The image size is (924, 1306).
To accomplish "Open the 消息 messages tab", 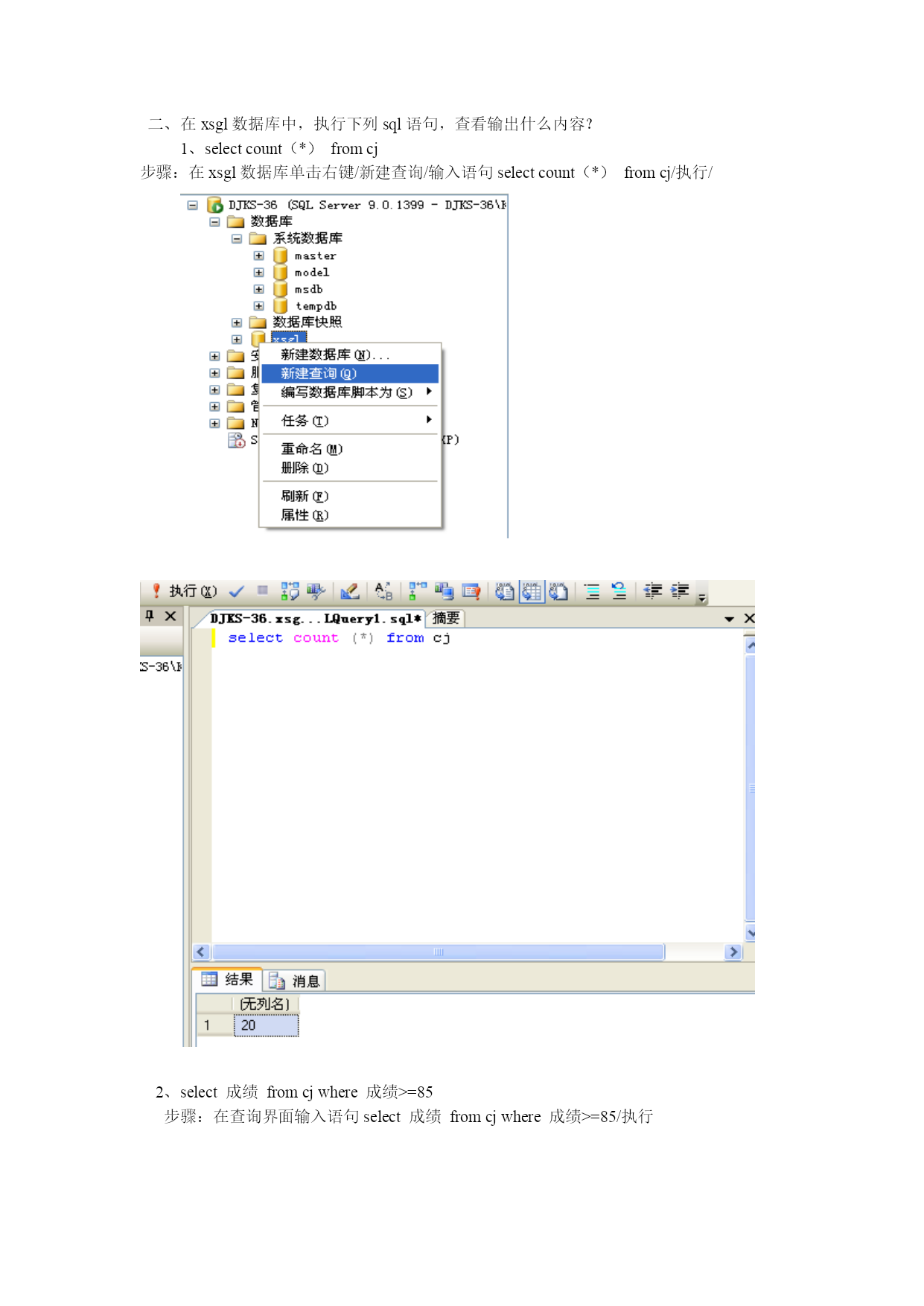I will [x=295, y=981].
